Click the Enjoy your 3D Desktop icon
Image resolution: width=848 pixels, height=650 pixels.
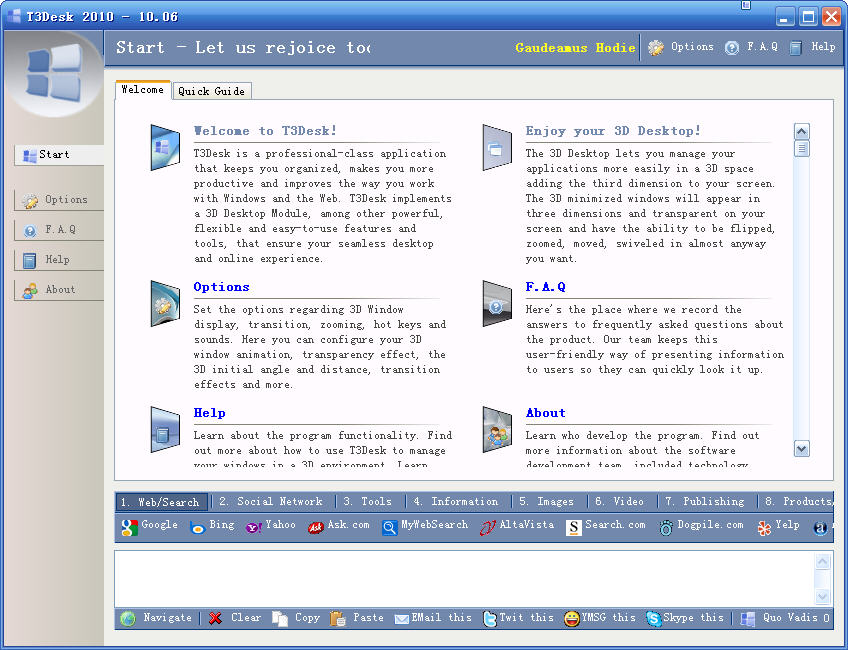coord(497,147)
